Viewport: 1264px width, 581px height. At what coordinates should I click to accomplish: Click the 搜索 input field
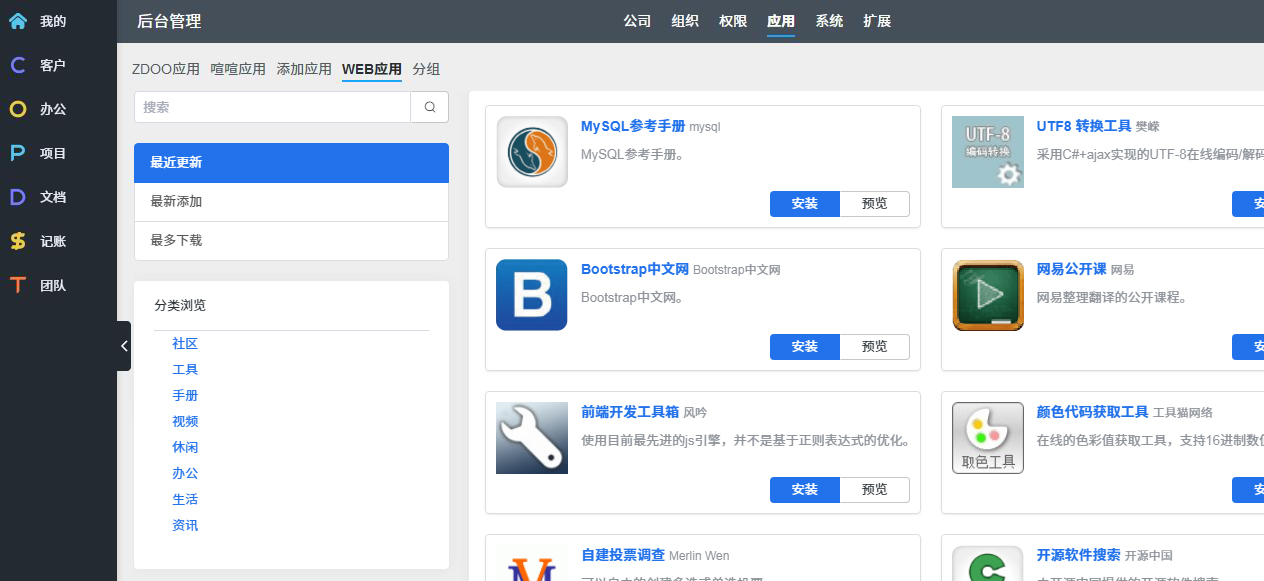click(272, 107)
